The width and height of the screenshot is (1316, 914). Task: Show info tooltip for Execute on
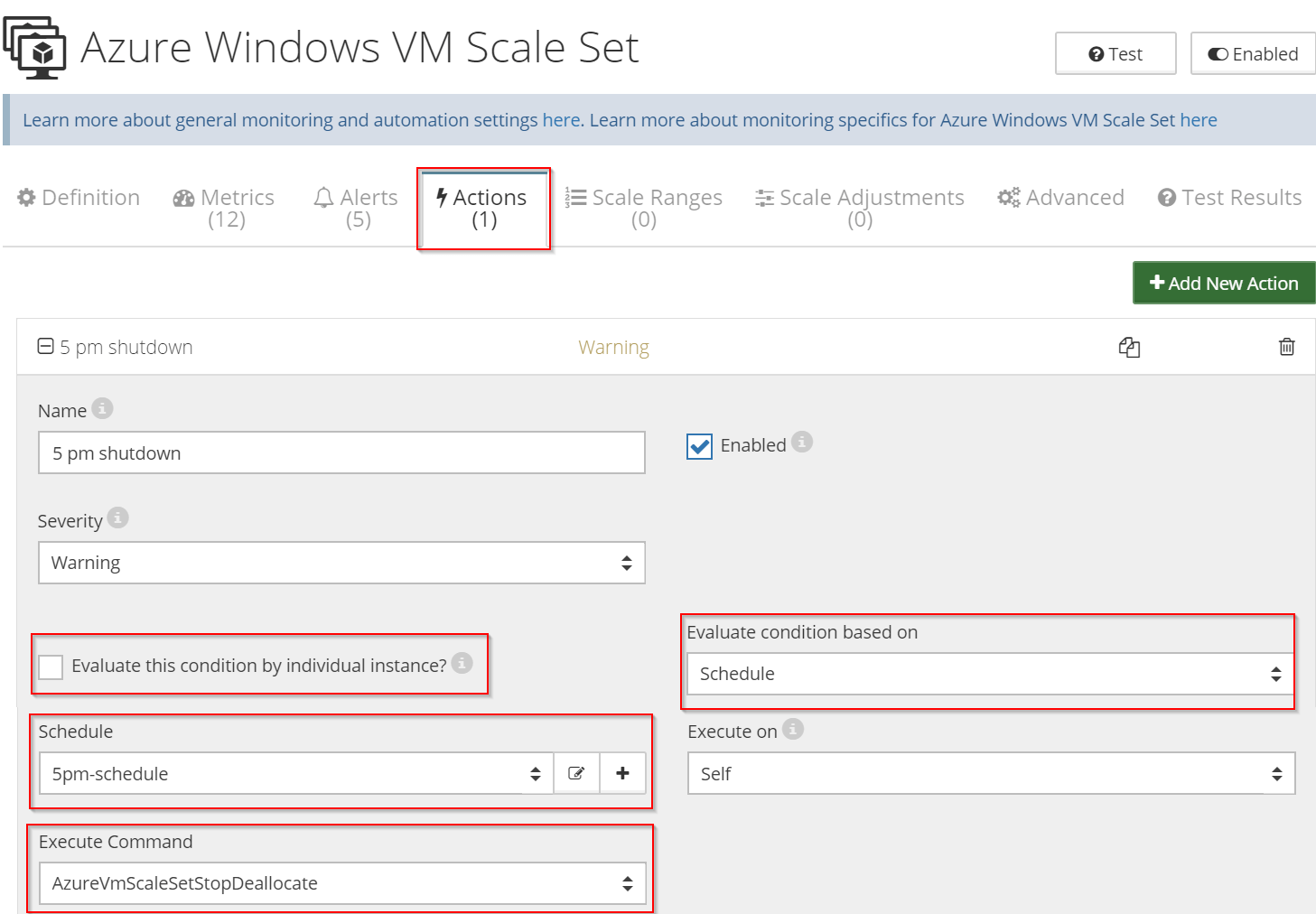pos(793,729)
